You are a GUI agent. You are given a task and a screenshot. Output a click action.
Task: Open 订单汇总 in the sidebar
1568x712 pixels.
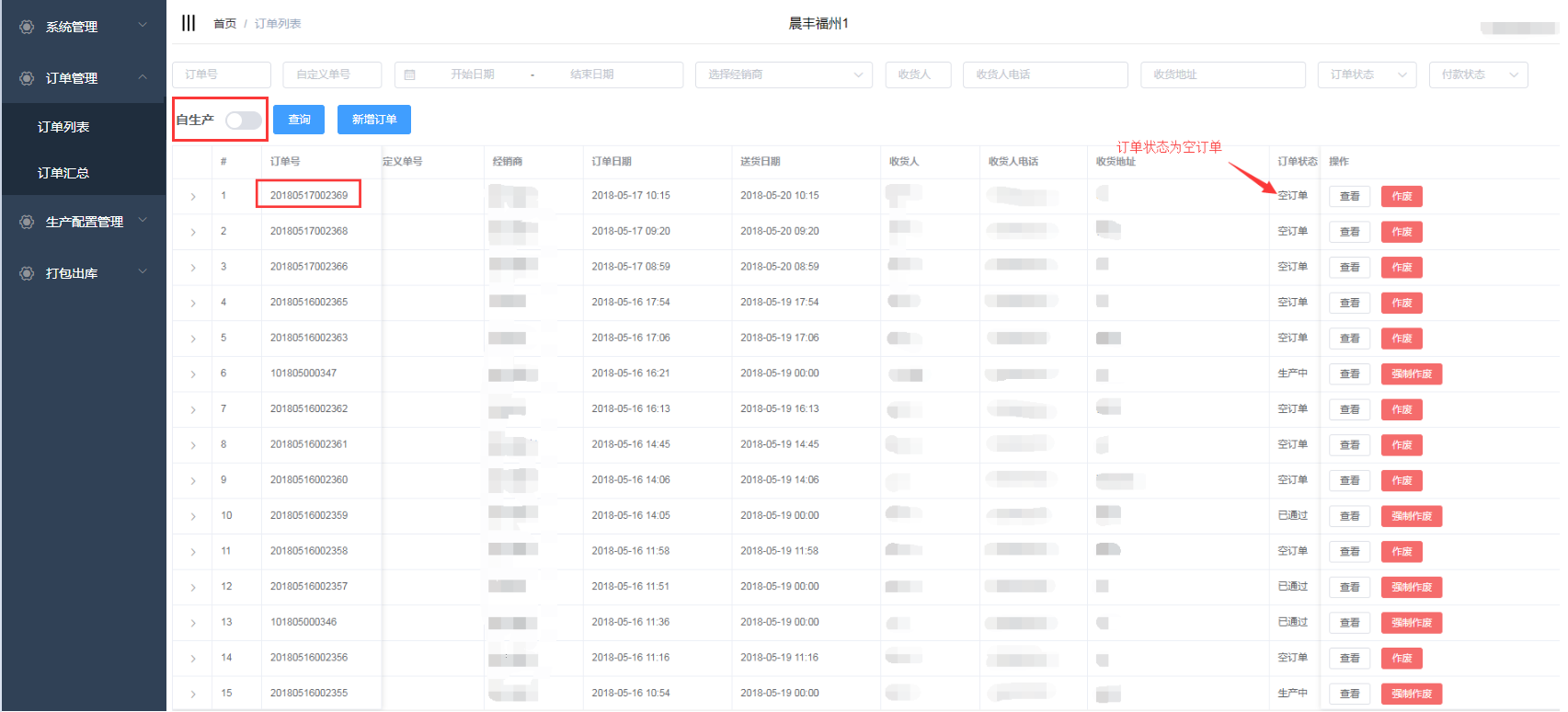coord(63,173)
